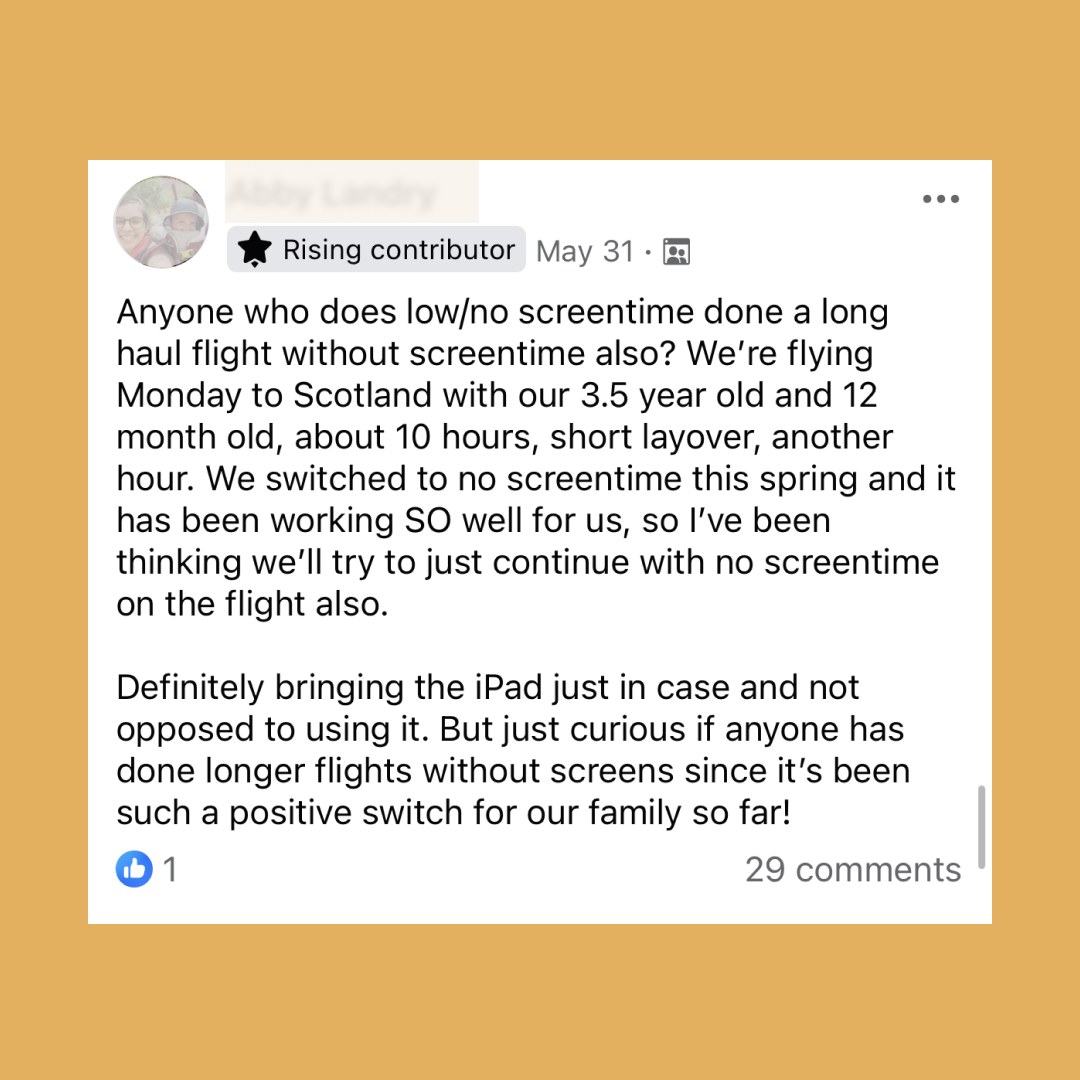Click the word "Scotland" in the post
The height and width of the screenshot is (1080, 1080).
[x=363, y=395]
